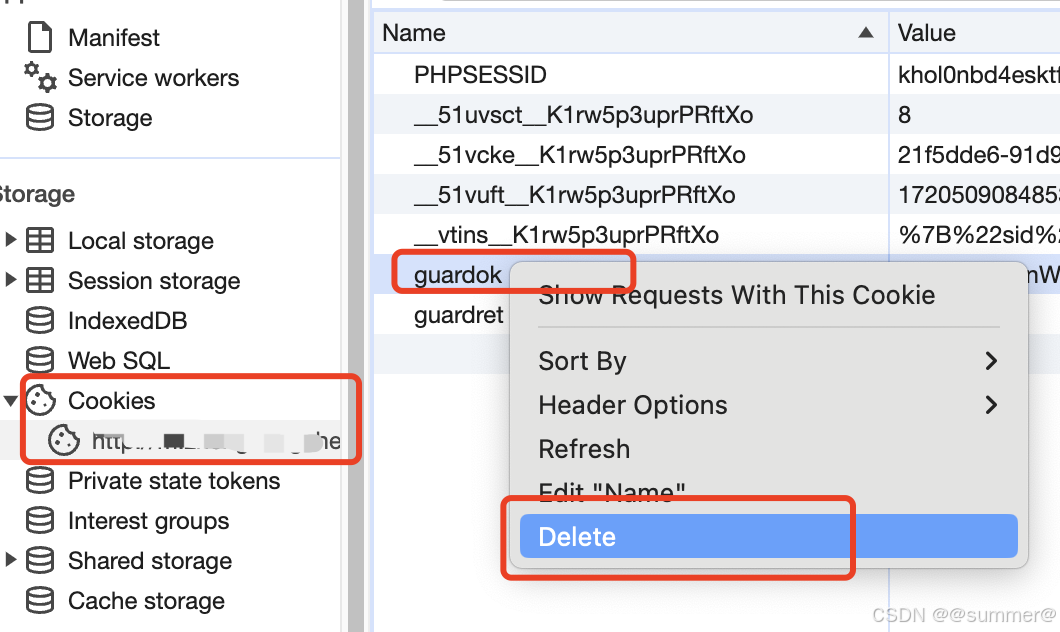Expand the Local storage tree node
1060x632 pixels.
point(11,241)
